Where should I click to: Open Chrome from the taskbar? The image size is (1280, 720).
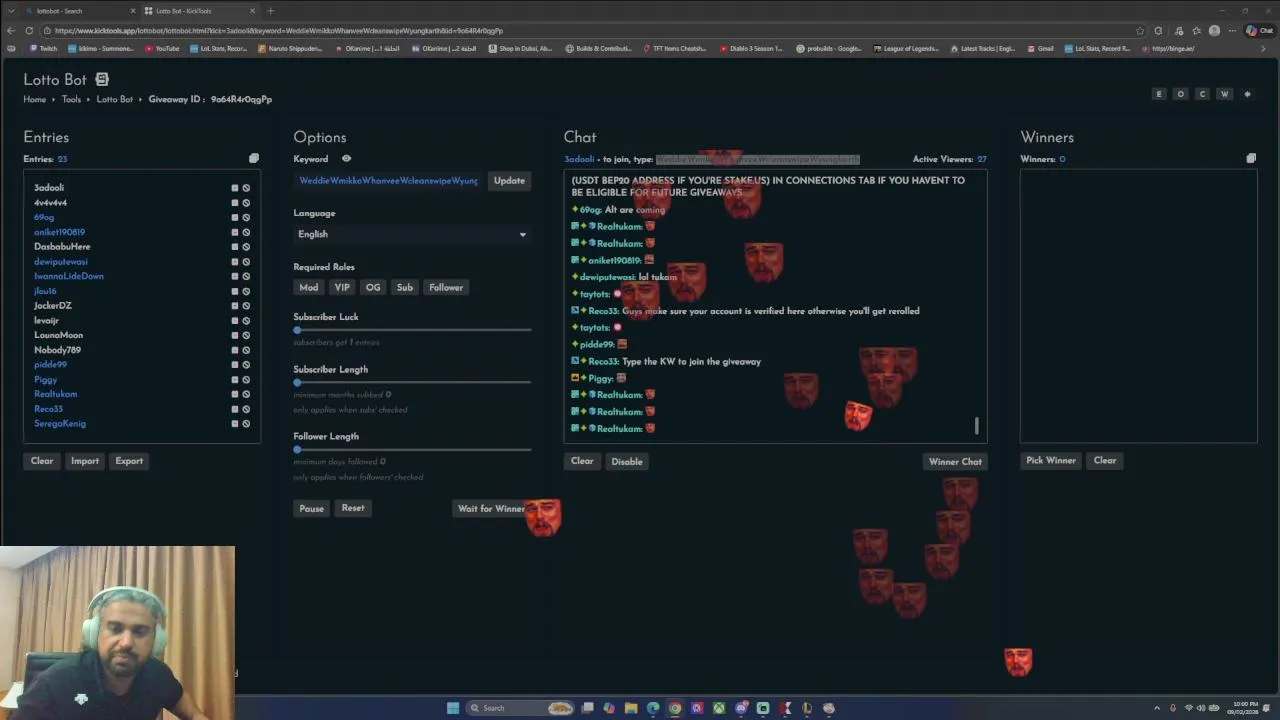(x=675, y=708)
